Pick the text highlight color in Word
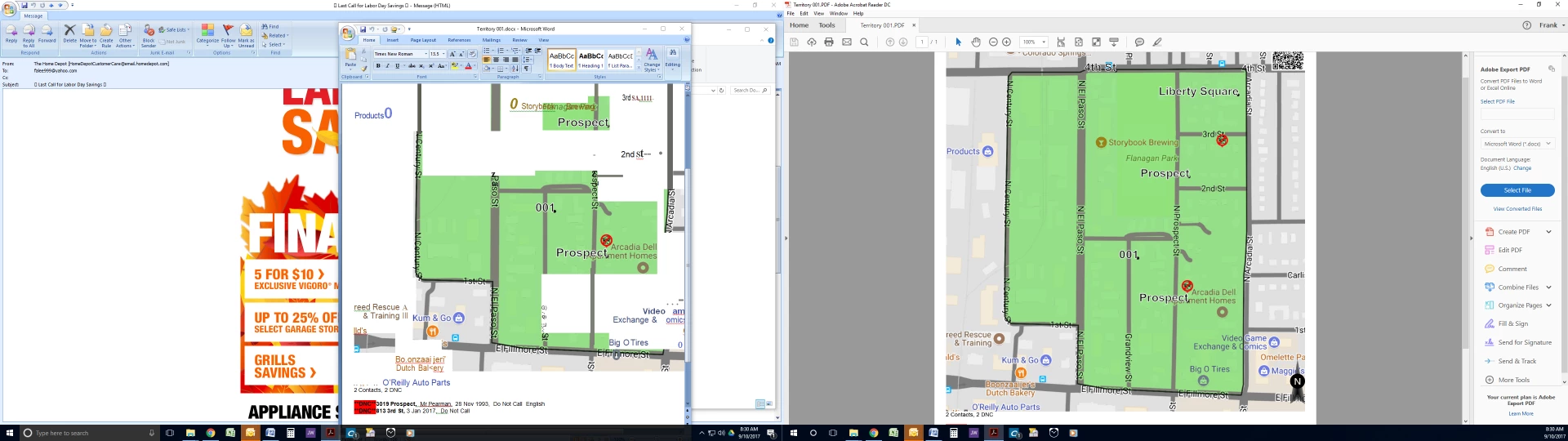 tap(455, 66)
